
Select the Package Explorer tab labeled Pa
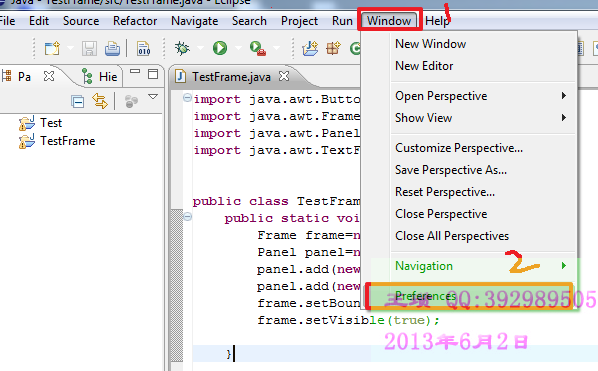[24, 77]
